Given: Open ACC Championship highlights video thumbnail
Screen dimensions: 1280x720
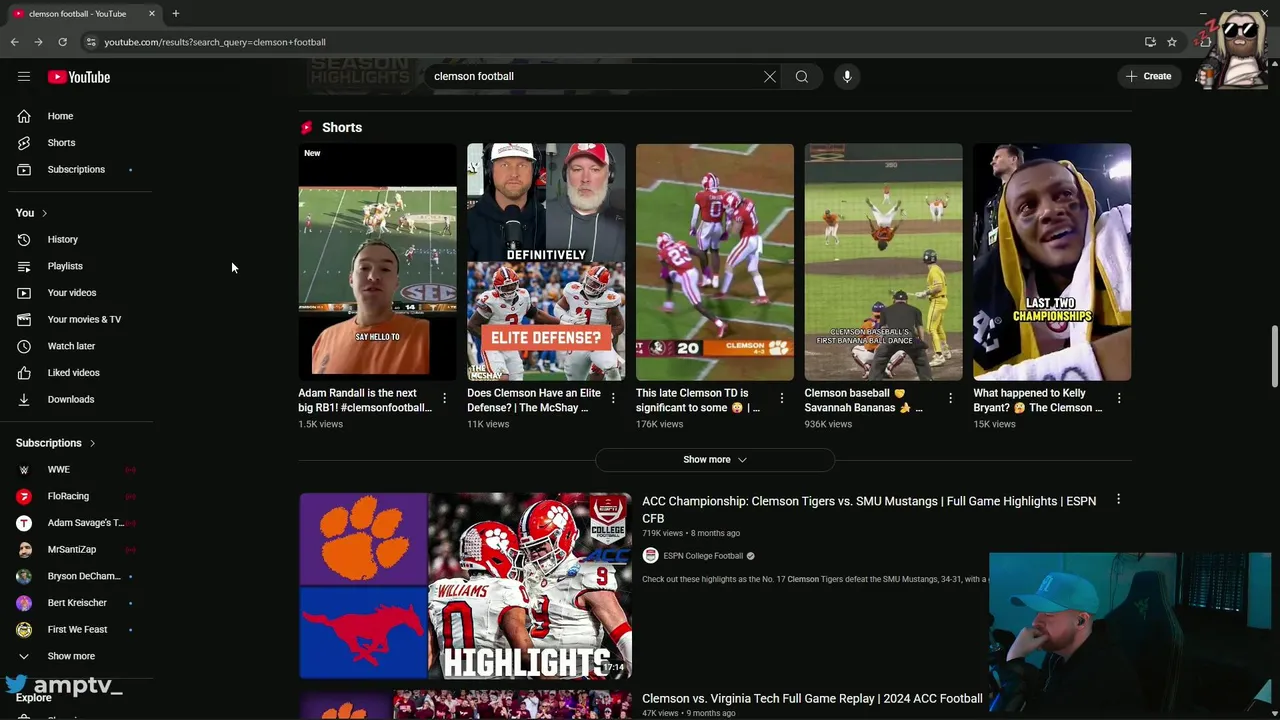Looking at the screenshot, I should pos(465,586).
